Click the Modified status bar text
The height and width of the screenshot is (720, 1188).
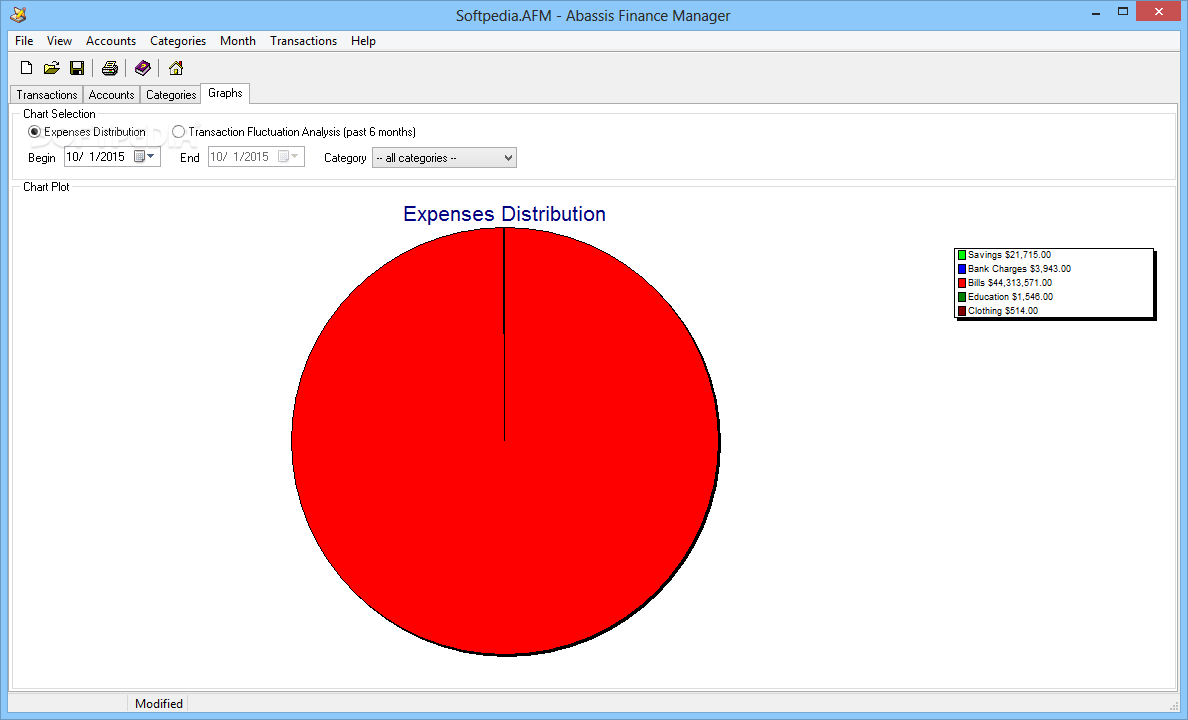pos(159,703)
